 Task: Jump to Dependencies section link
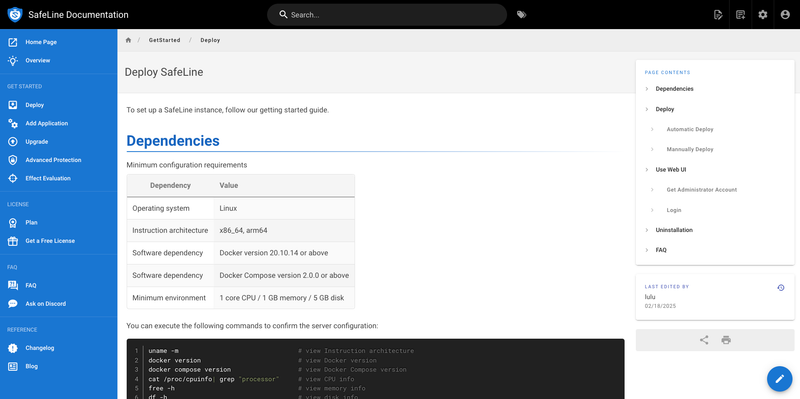point(674,89)
